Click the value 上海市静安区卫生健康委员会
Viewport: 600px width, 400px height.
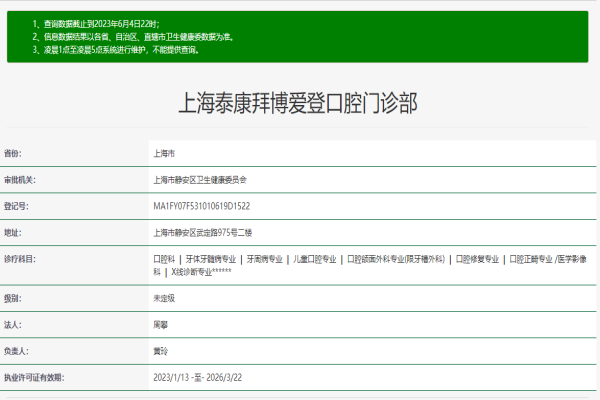(200, 180)
